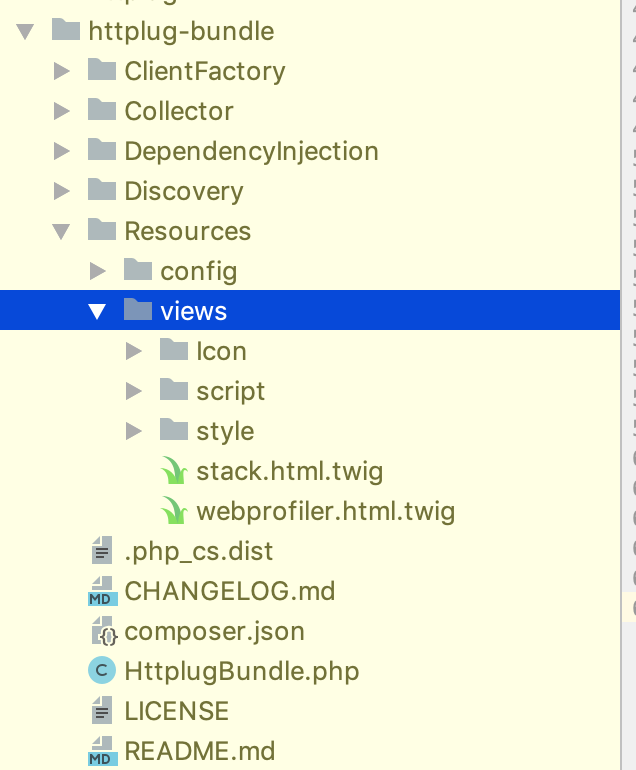Open the README.md file name
Image resolution: width=636 pixels, height=770 pixels.
(x=199, y=751)
